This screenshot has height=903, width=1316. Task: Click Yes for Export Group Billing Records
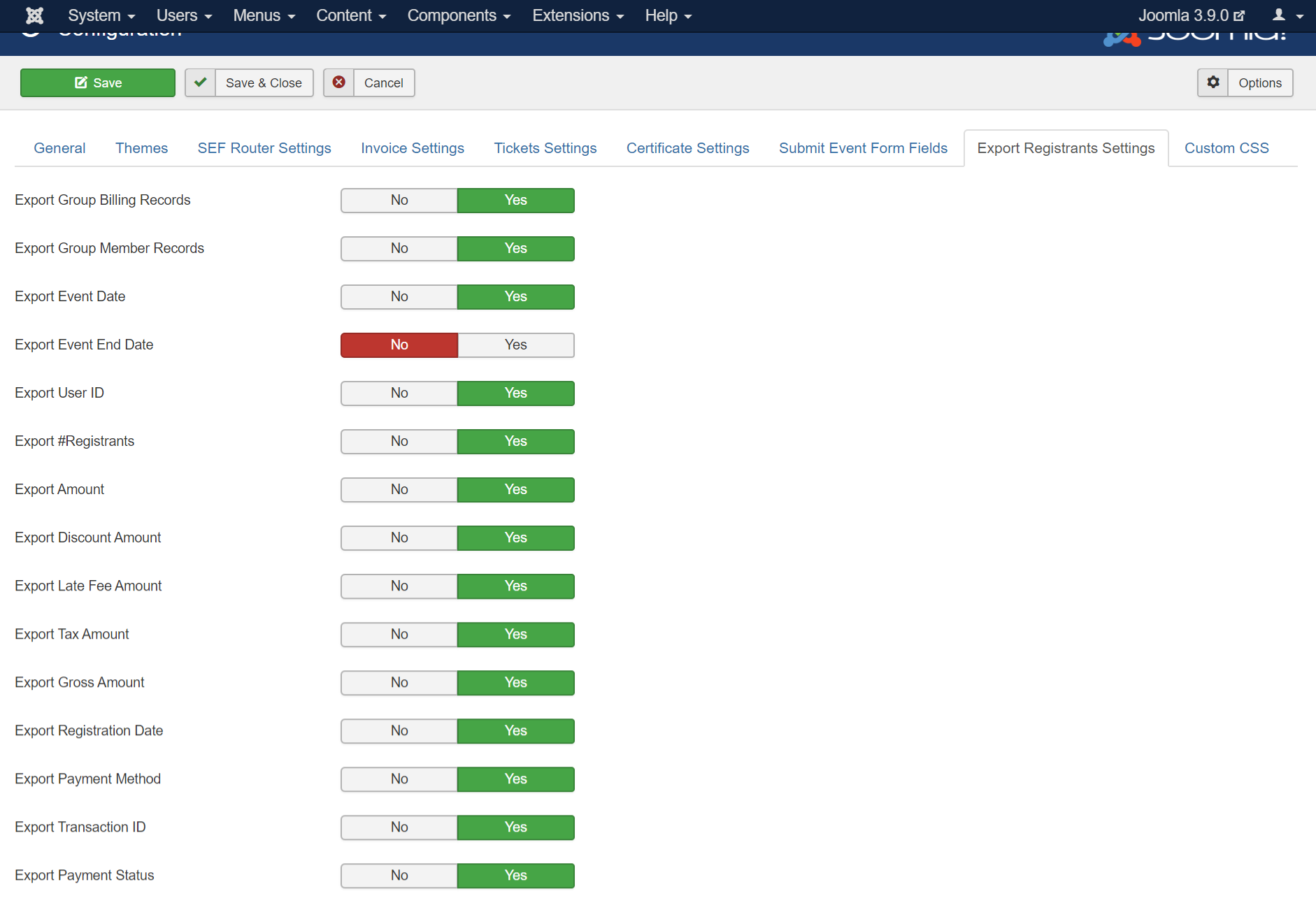pos(516,201)
